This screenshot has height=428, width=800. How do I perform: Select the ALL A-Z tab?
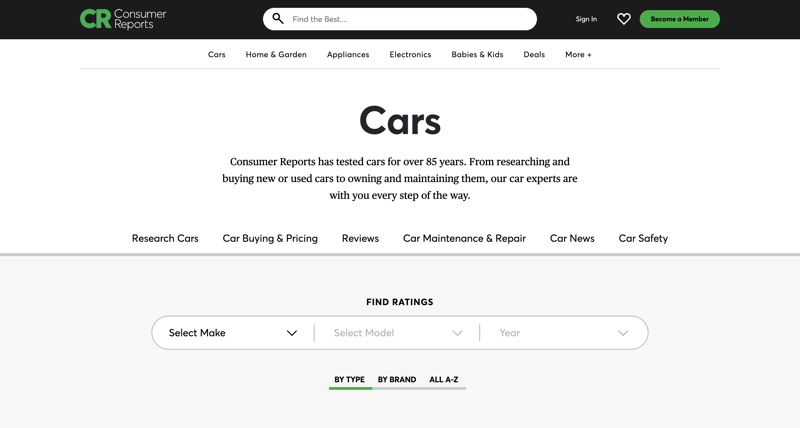pyautogui.click(x=444, y=380)
